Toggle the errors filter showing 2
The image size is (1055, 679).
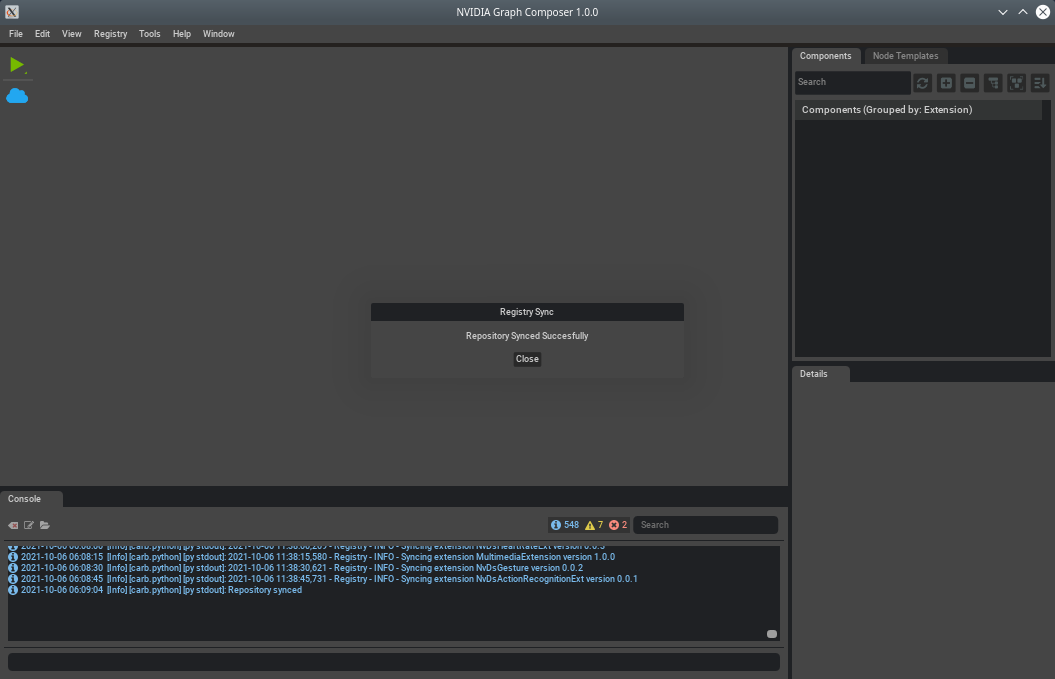618,525
